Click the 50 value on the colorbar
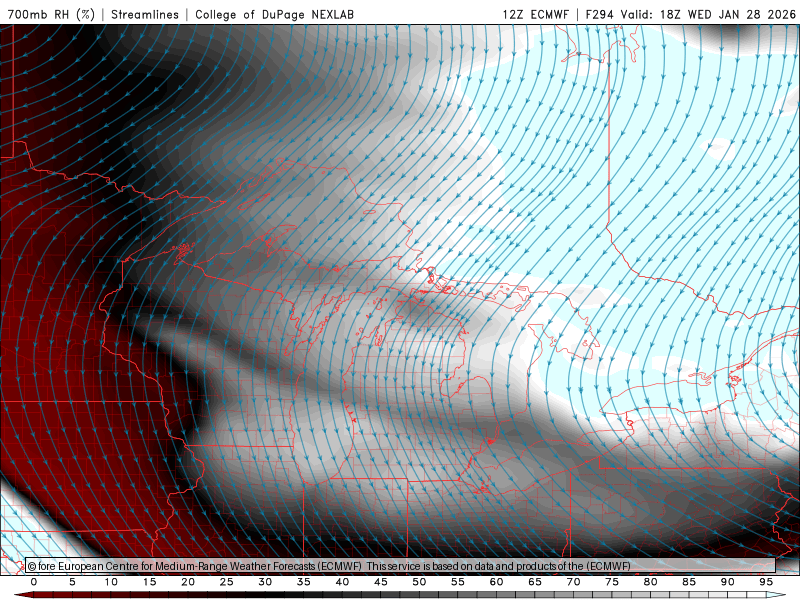Screen dimensions: 800x600 coord(419,582)
